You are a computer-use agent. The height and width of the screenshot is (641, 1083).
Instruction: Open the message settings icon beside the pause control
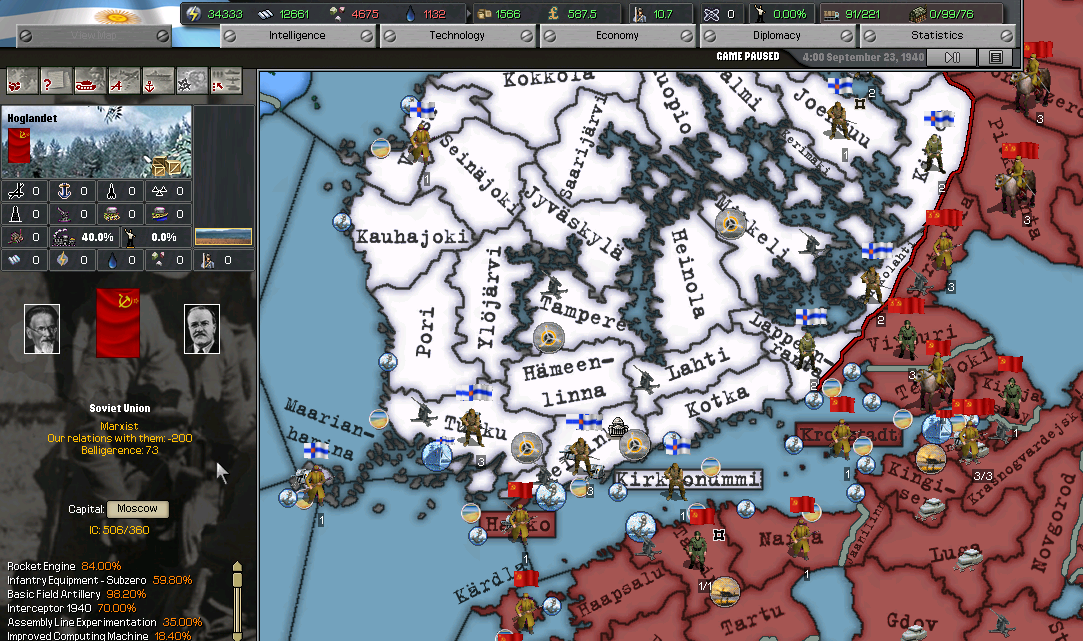(995, 57)
